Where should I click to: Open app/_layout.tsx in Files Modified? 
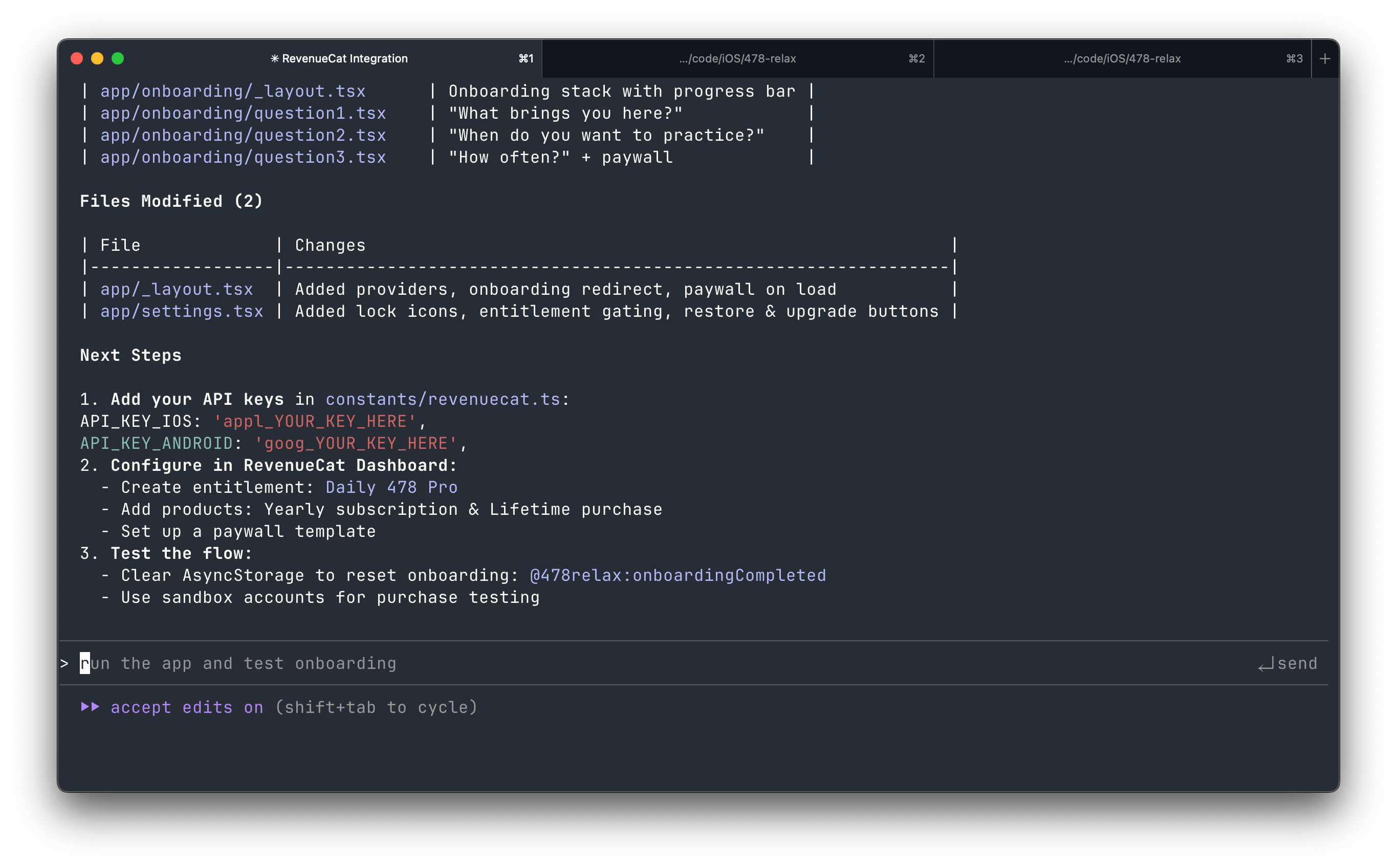pyautogui.click(x=177, y=289)
